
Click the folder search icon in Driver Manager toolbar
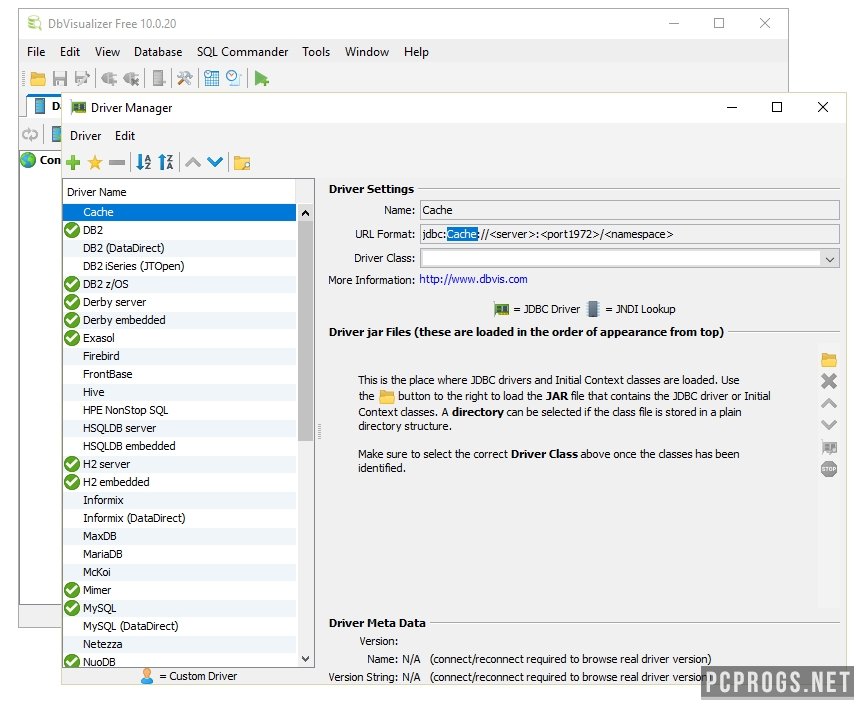tap(242, 163)
